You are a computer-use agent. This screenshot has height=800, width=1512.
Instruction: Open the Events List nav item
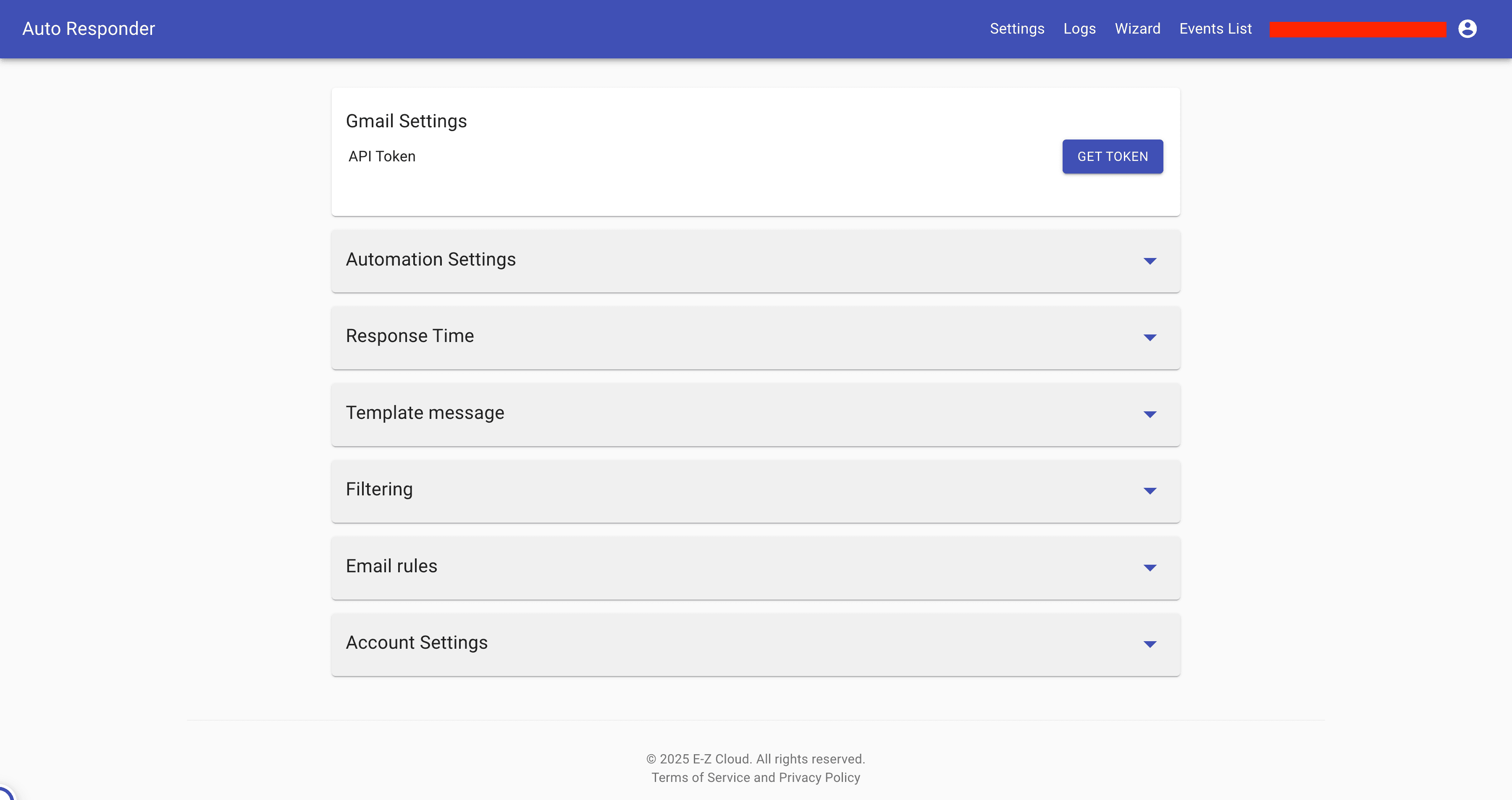pyautogui.click(x=1215, y=29)
